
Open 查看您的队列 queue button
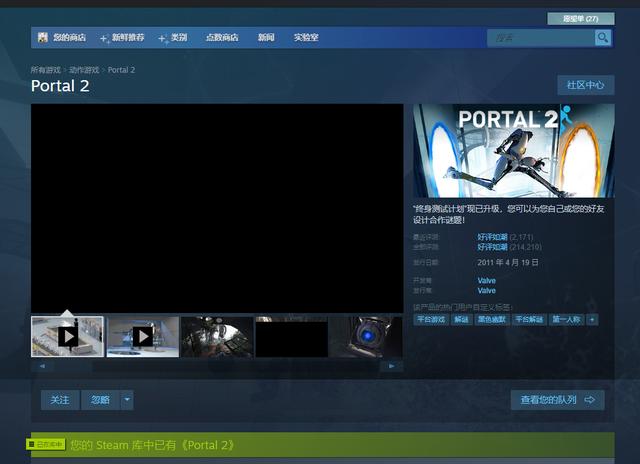[x=557, y=400]
